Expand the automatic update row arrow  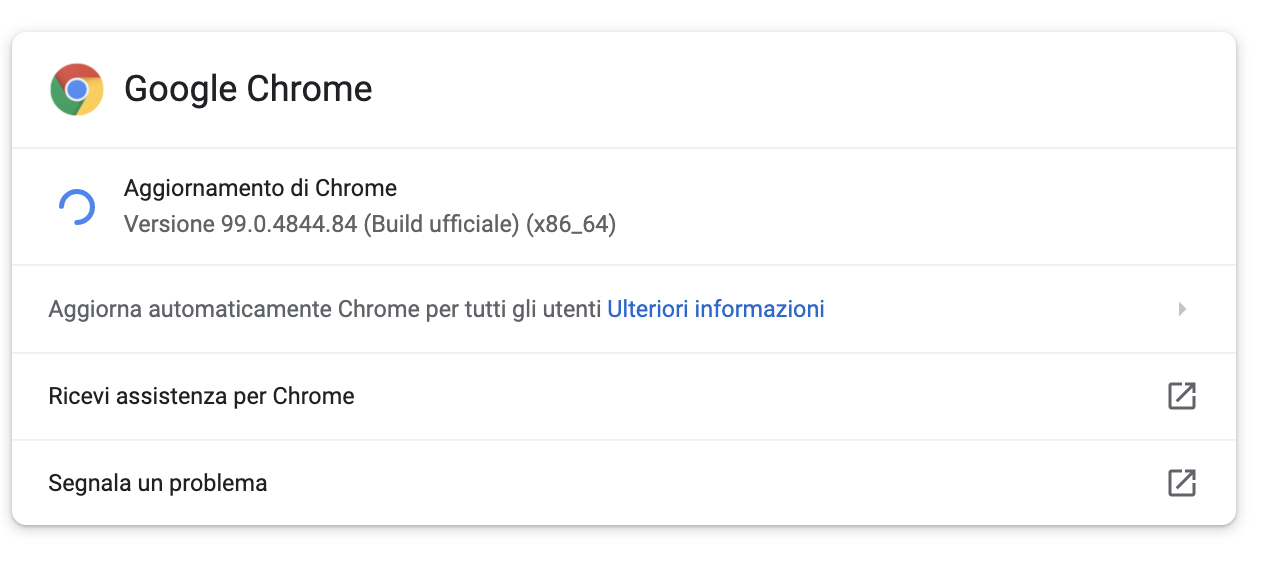pos(1182,309)
